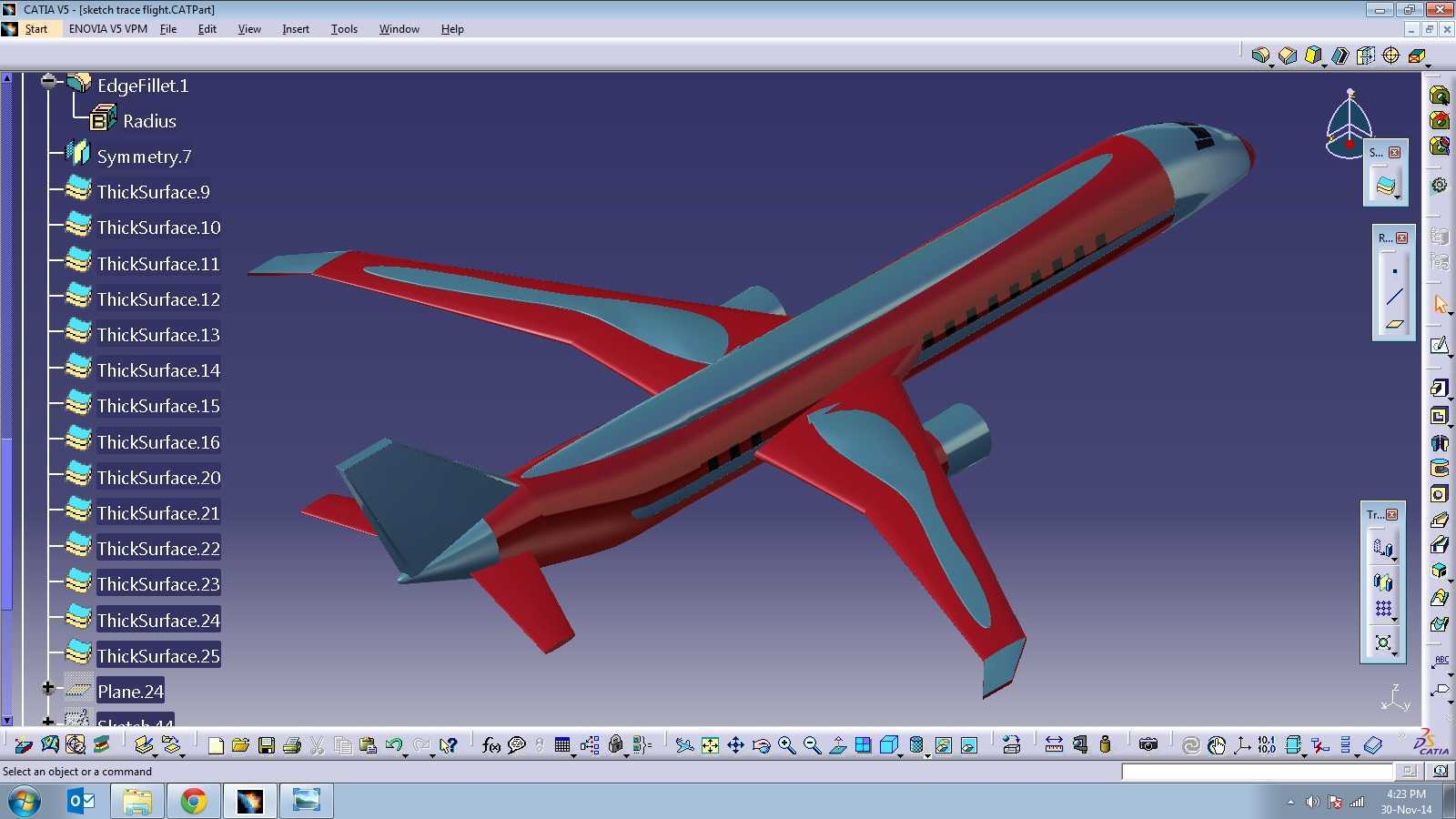Collapse the EdgeFillet.1 tree node
This screenshot has height=819, width=1456.
click(x=48, y=81)
